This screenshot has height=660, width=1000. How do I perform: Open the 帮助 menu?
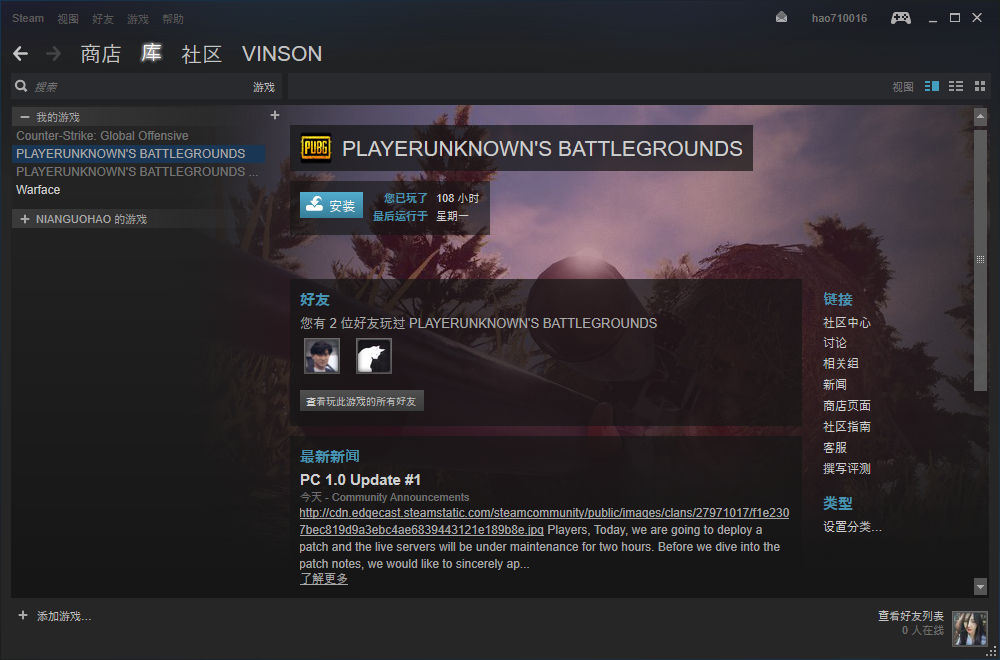click(173, 19)
